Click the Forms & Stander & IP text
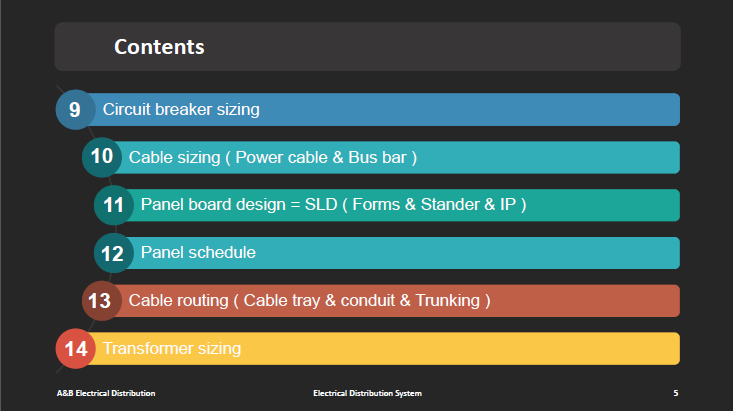This screenshot has width=733, height=411. tap(434, 205)
